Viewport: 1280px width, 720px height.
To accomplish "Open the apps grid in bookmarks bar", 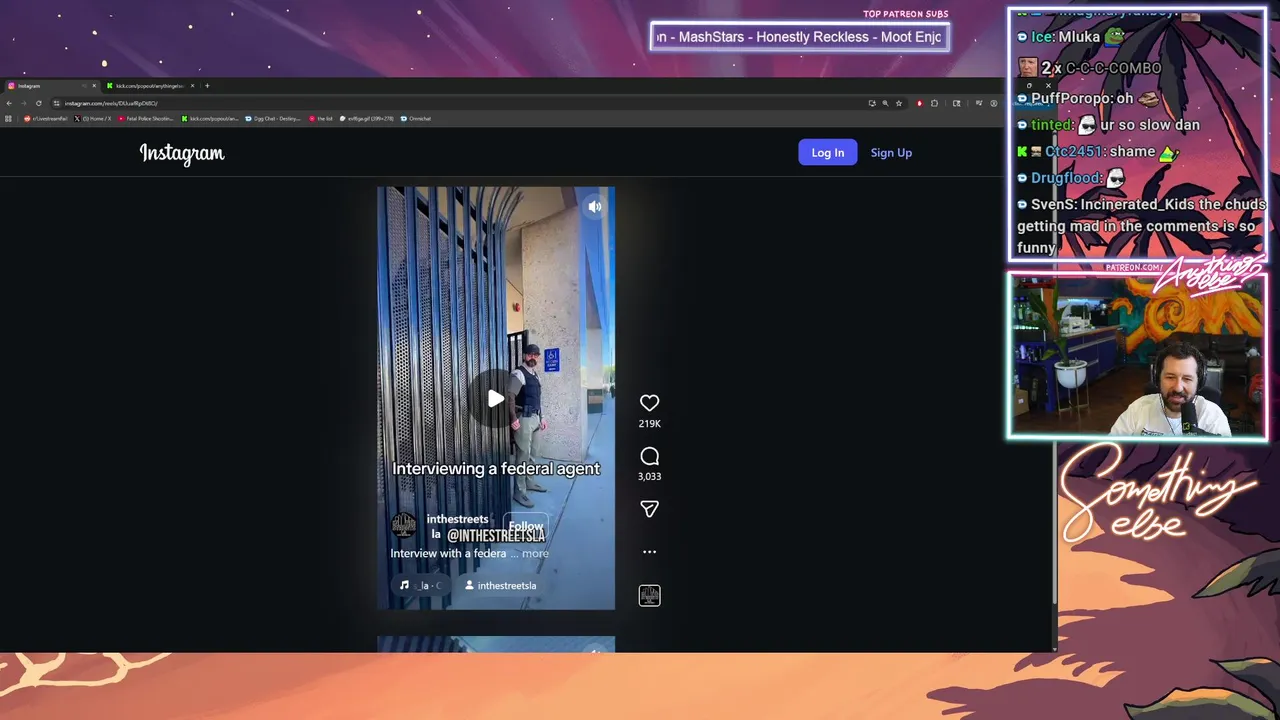I will [8, 119].
